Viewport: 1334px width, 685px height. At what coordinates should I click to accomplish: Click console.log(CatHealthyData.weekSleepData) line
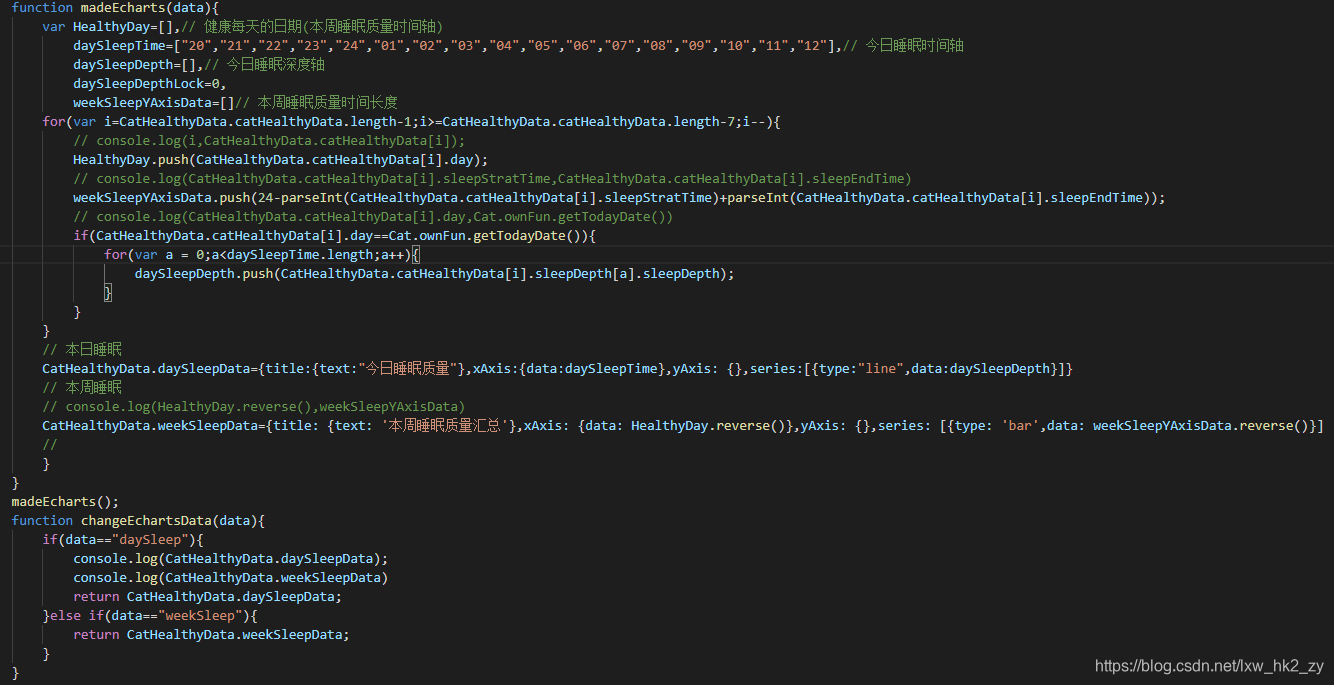tap(230, 578)
